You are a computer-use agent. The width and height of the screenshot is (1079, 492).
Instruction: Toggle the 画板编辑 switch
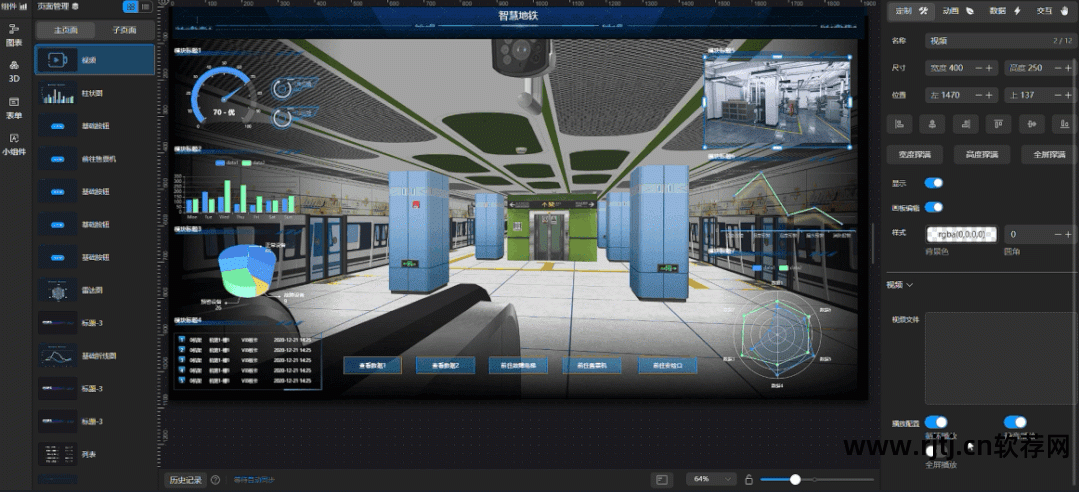(934, 207)
